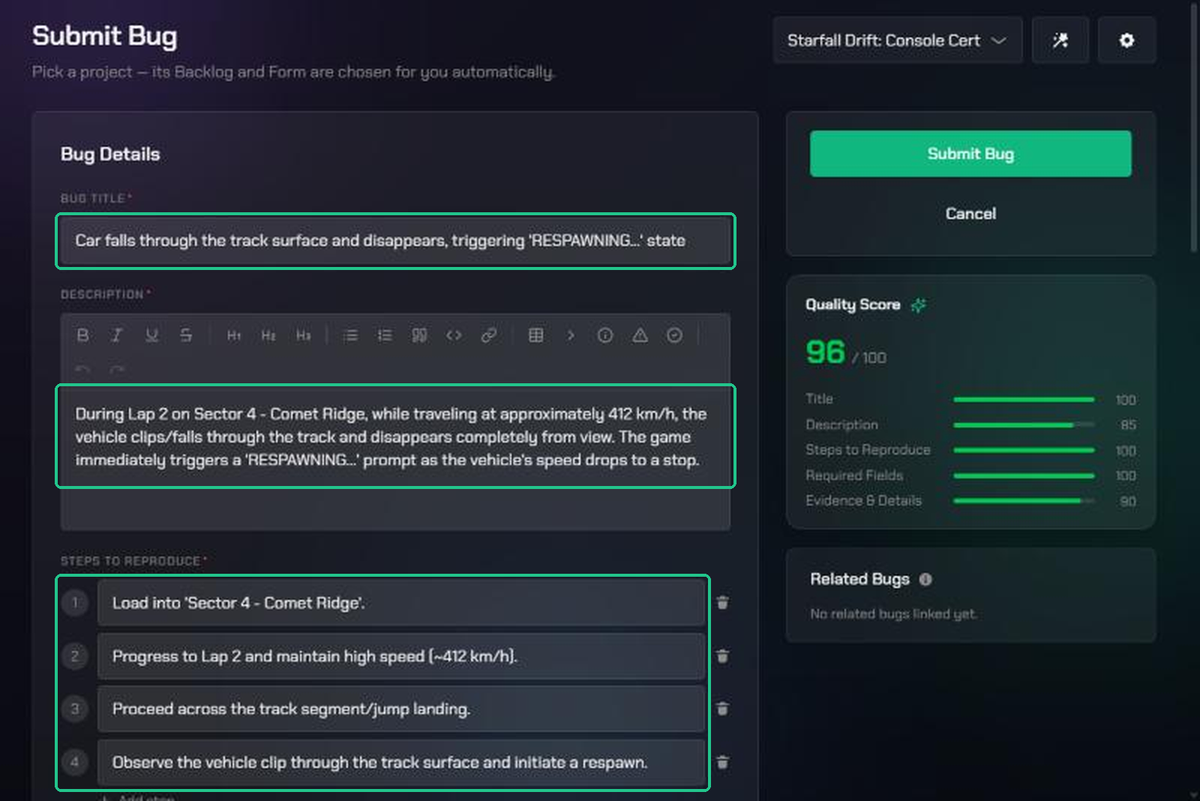This screenshot has width=1200, height=801.
Task: Click 'Pick a project' subtitle text
Action: 293,72
